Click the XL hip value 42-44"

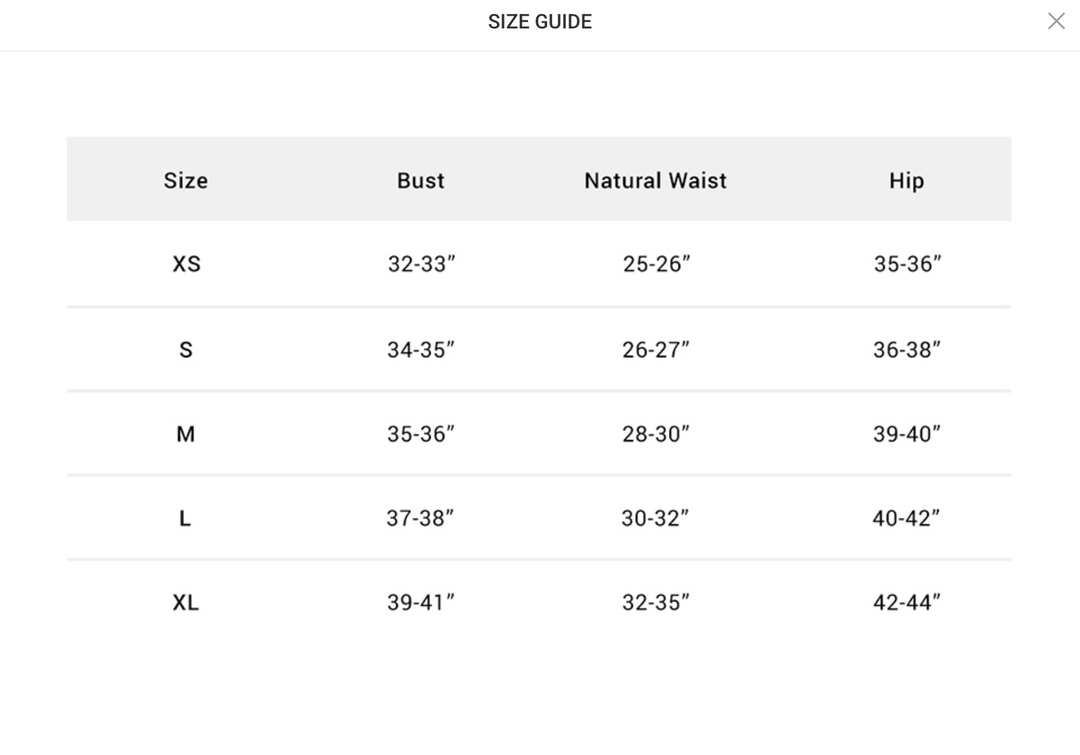click(906, 603)
